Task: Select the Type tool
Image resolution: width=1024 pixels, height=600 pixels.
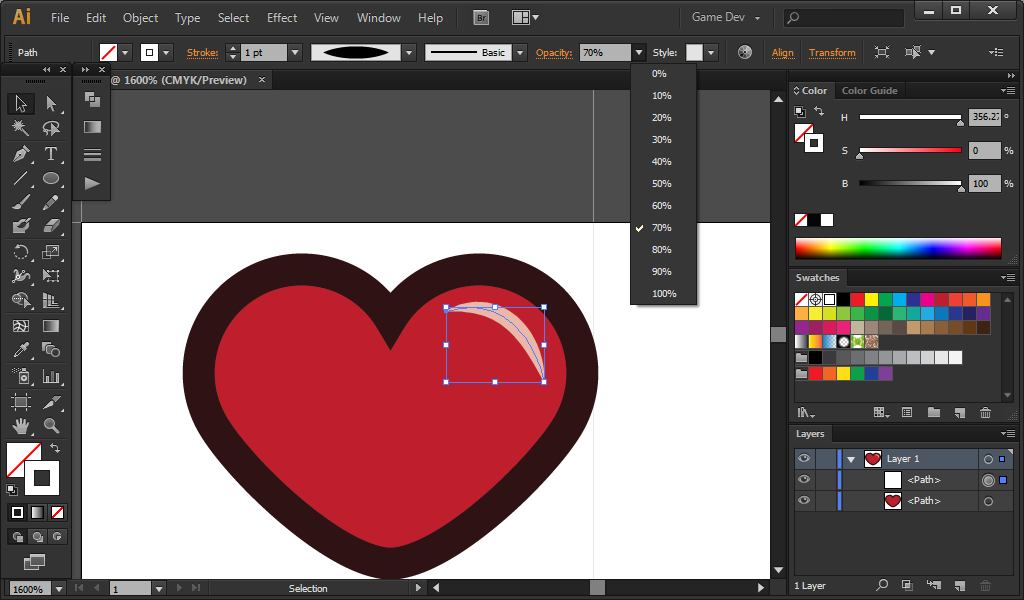Action: [x=51, y=154]
